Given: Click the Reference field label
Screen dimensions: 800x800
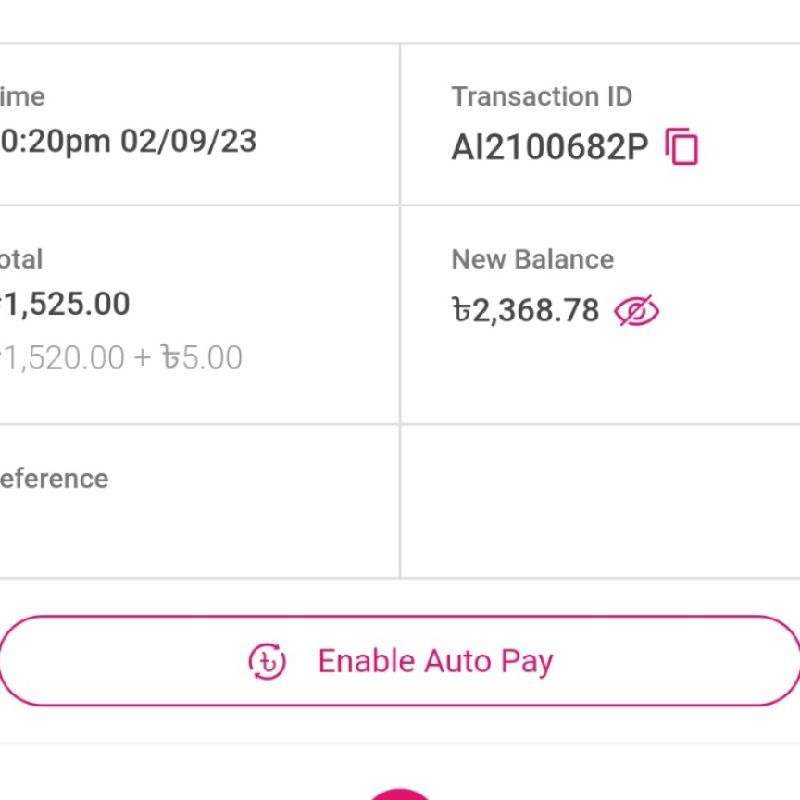Looking at the screenshot, I should coord(54,478).
